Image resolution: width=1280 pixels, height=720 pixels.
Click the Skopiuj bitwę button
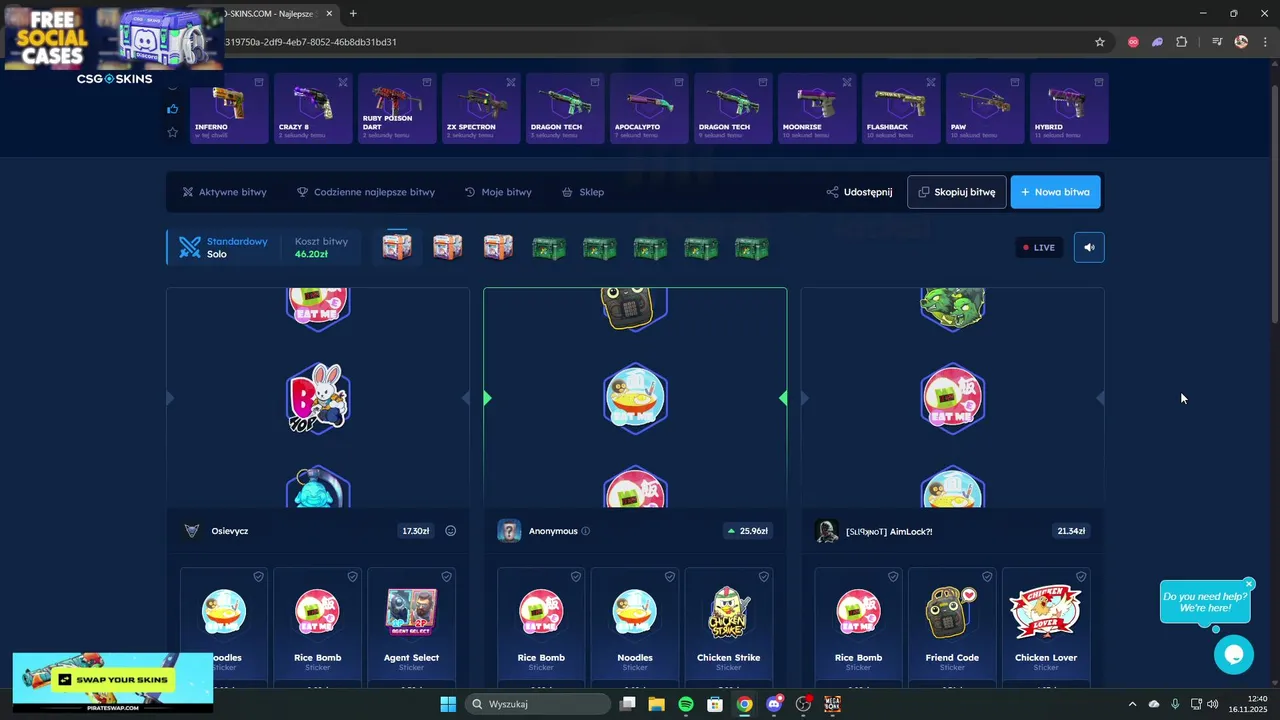coord(957,192)
